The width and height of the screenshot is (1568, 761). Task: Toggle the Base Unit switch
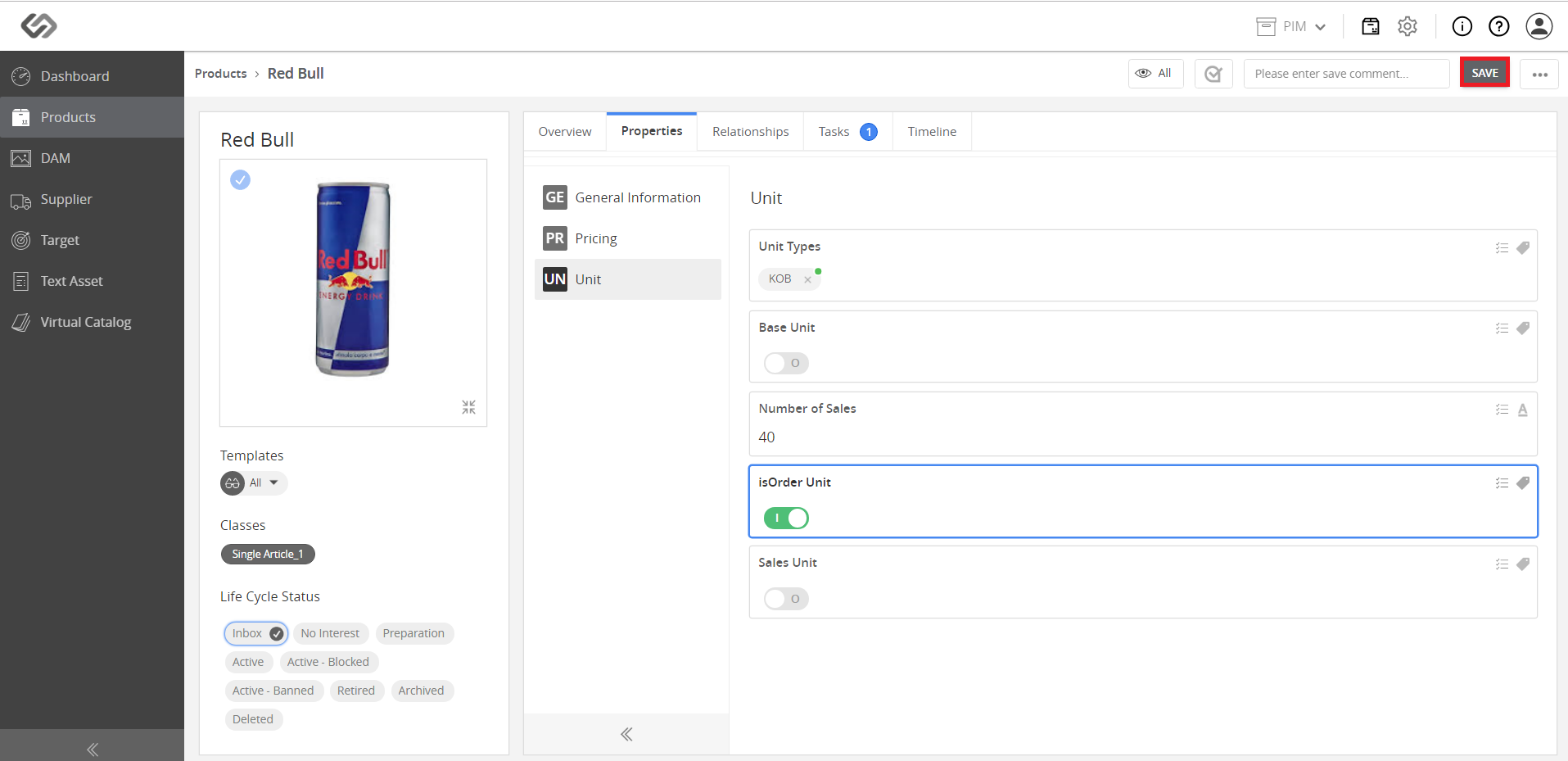786,363
